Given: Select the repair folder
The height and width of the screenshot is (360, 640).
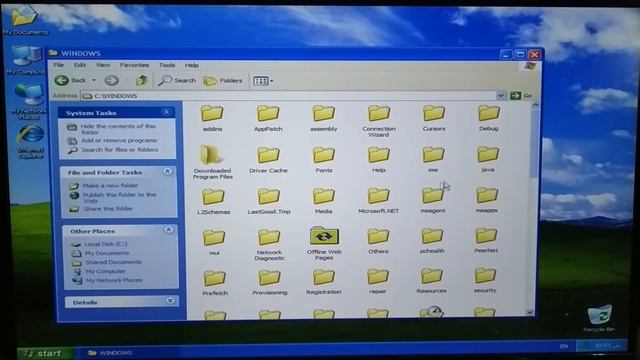Looking at the screenshot, I should click(x=378, y=282).
